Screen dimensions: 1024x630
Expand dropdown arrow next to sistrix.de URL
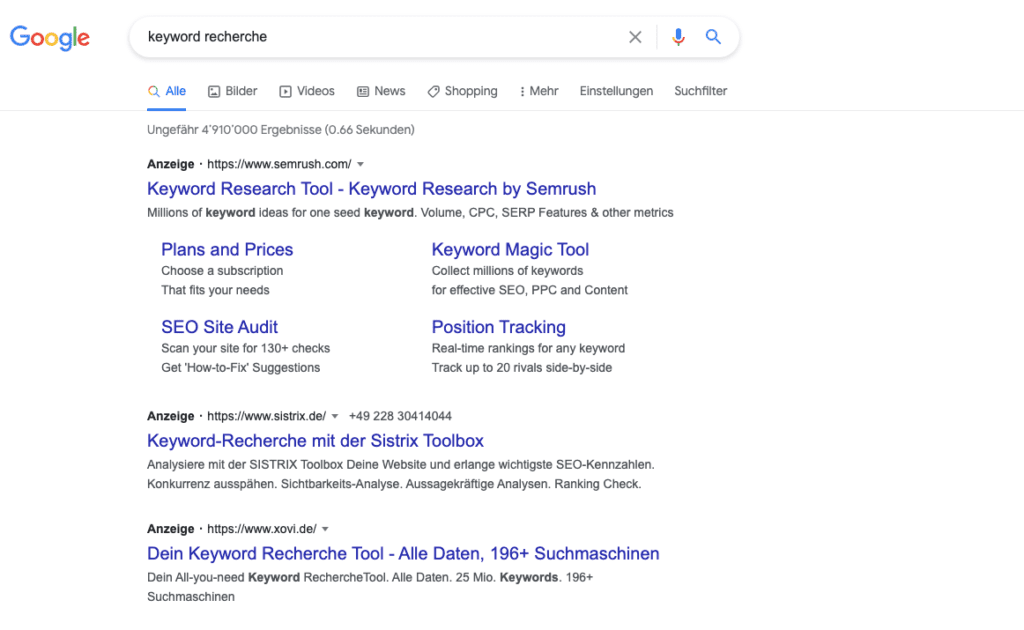tap(335, 416)
